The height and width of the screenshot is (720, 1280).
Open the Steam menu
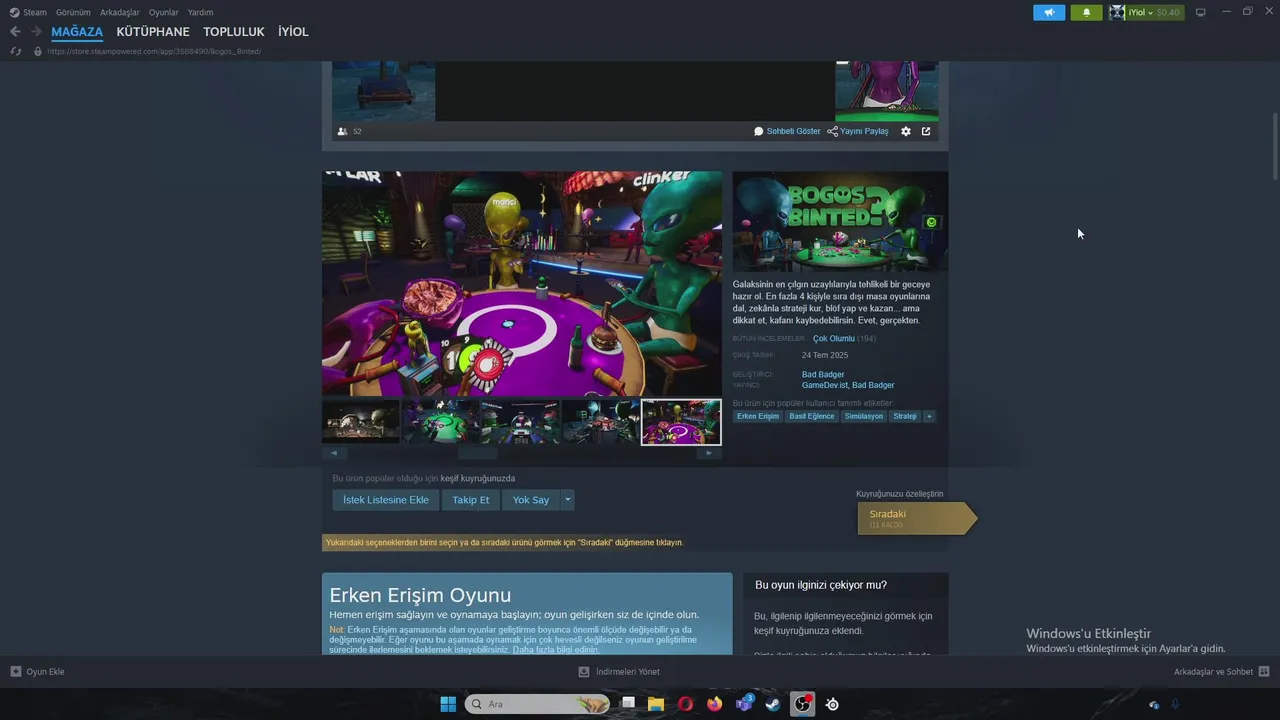click(35, 12)
